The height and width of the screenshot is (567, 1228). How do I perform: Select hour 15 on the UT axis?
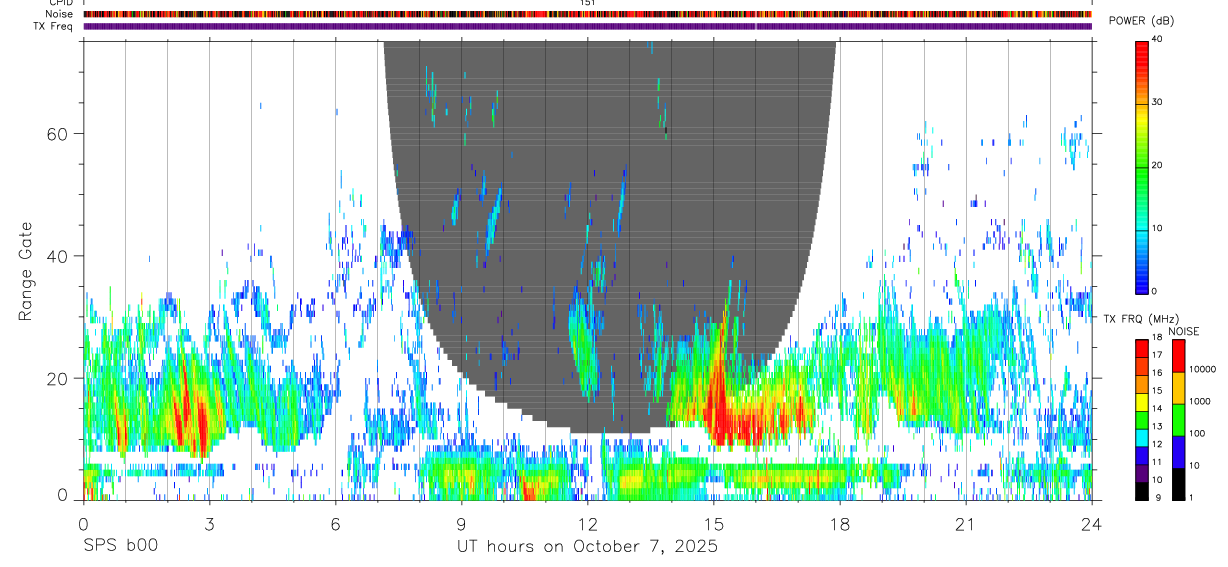[713, 522]
